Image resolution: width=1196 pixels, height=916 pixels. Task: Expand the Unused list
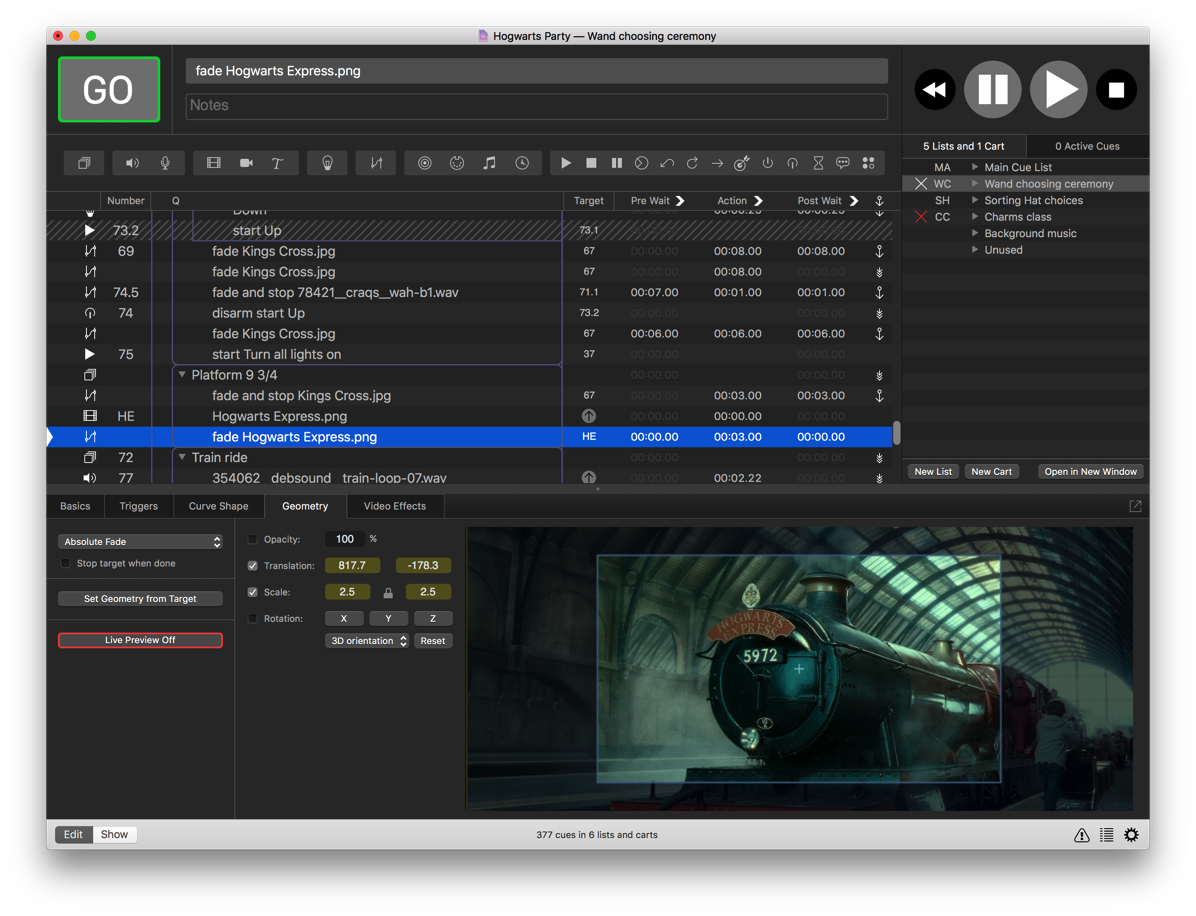coord(975,249)
